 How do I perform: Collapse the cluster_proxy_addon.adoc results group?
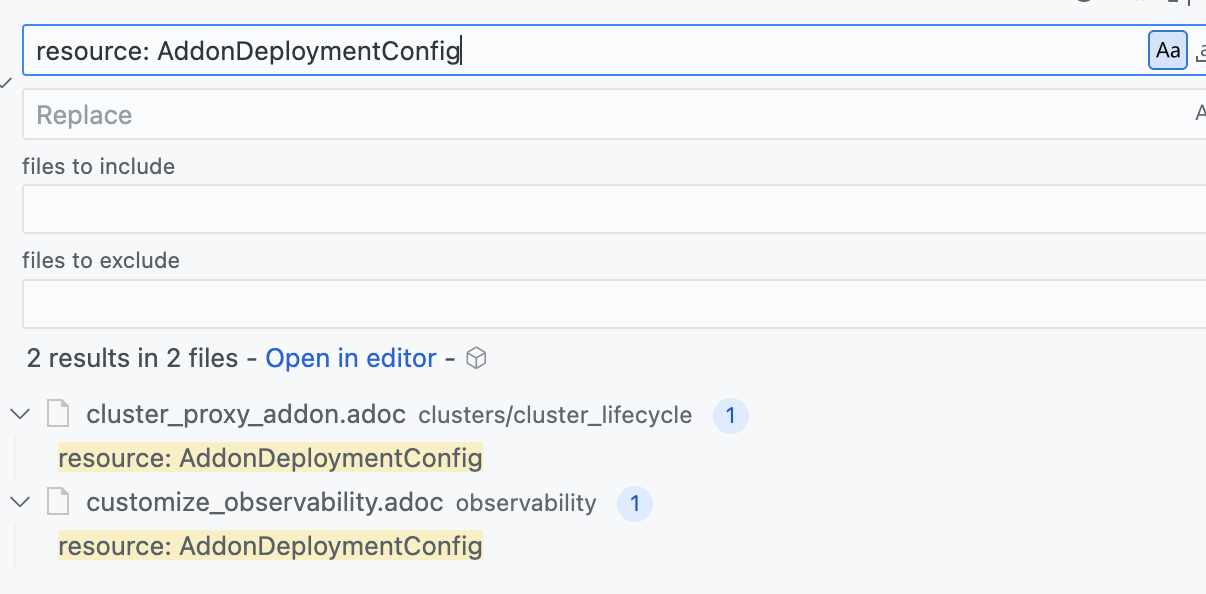click(20, 414)
